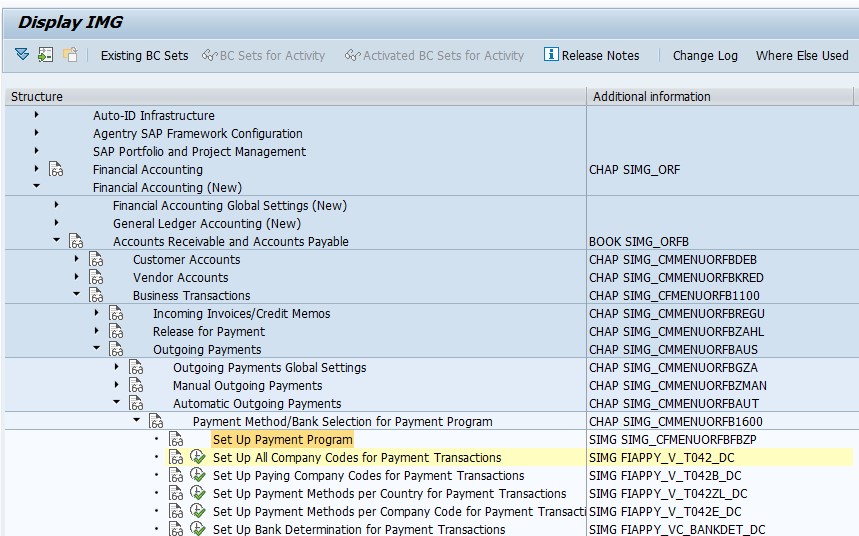Execute activity icon for Payment Methods per Company Code

[x=197, y=511]
